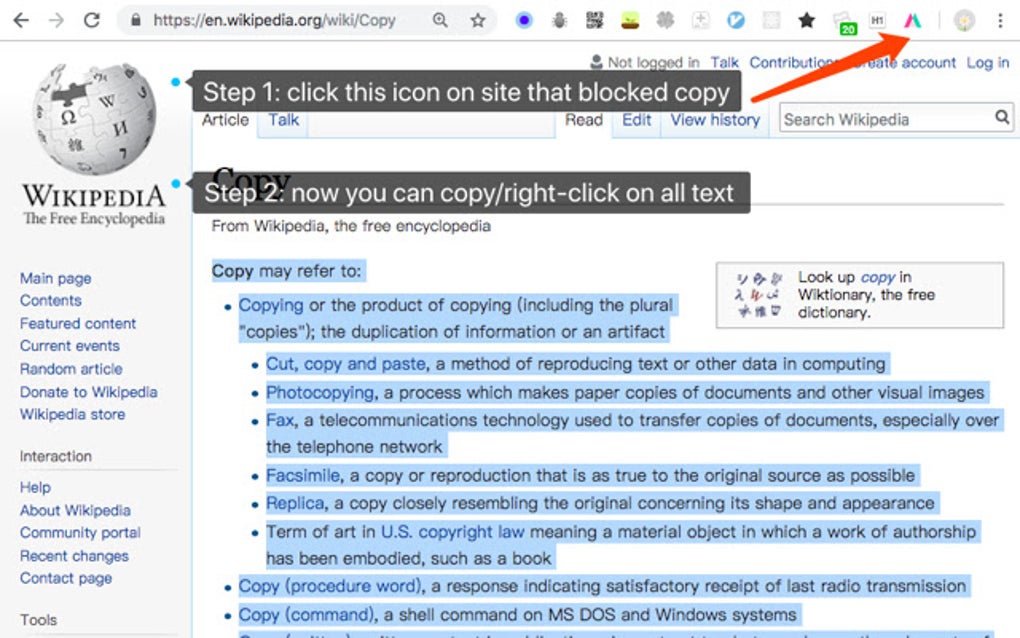Click the Log in link
The height and width of the screenshot is (638, 1020).
[987, 62]
